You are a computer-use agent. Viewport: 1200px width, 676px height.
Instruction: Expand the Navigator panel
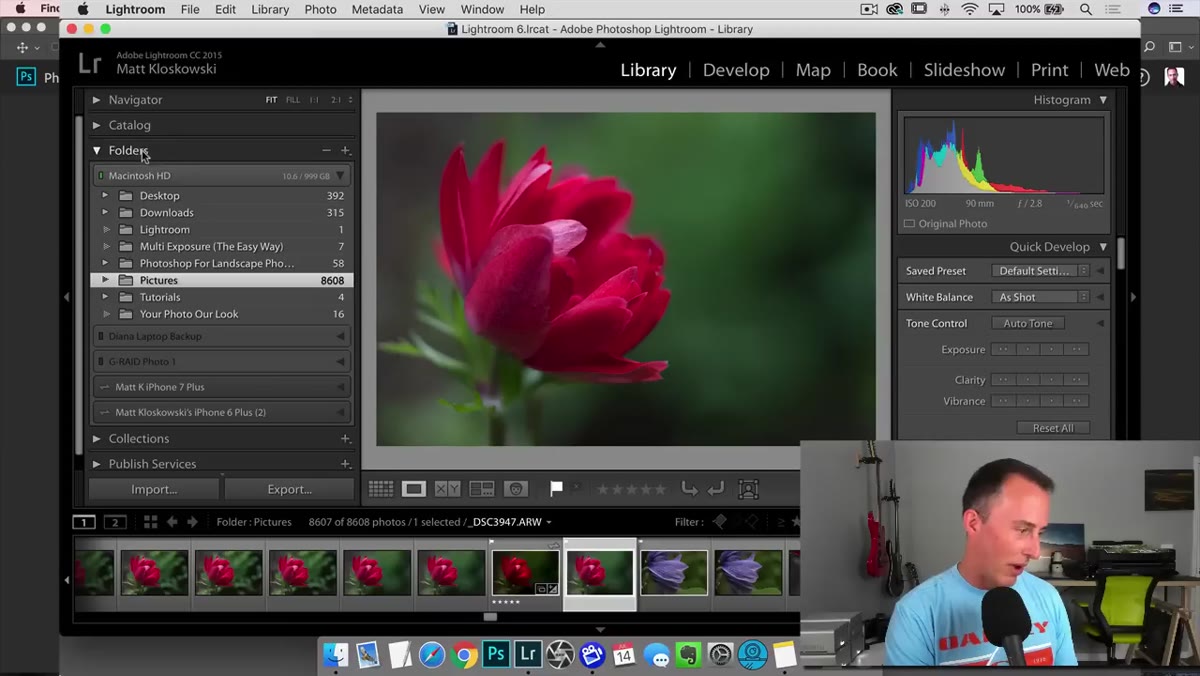tap(97, 100)
